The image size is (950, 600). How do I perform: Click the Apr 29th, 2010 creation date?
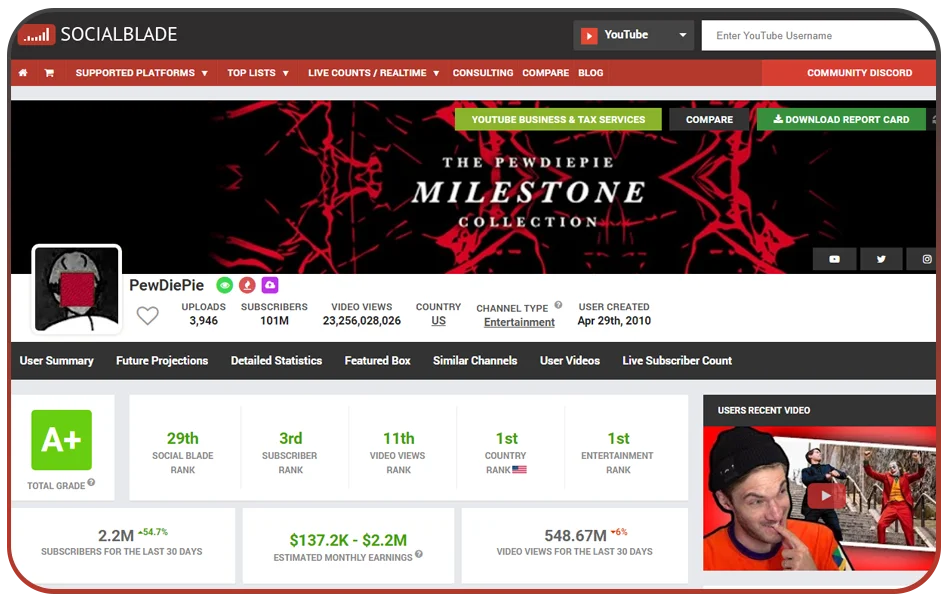coord(614,321)
